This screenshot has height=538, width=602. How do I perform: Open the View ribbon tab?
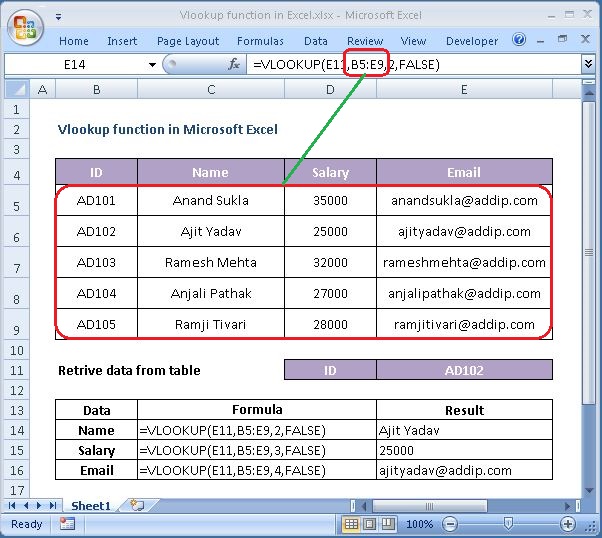click(x=413, y=41)
